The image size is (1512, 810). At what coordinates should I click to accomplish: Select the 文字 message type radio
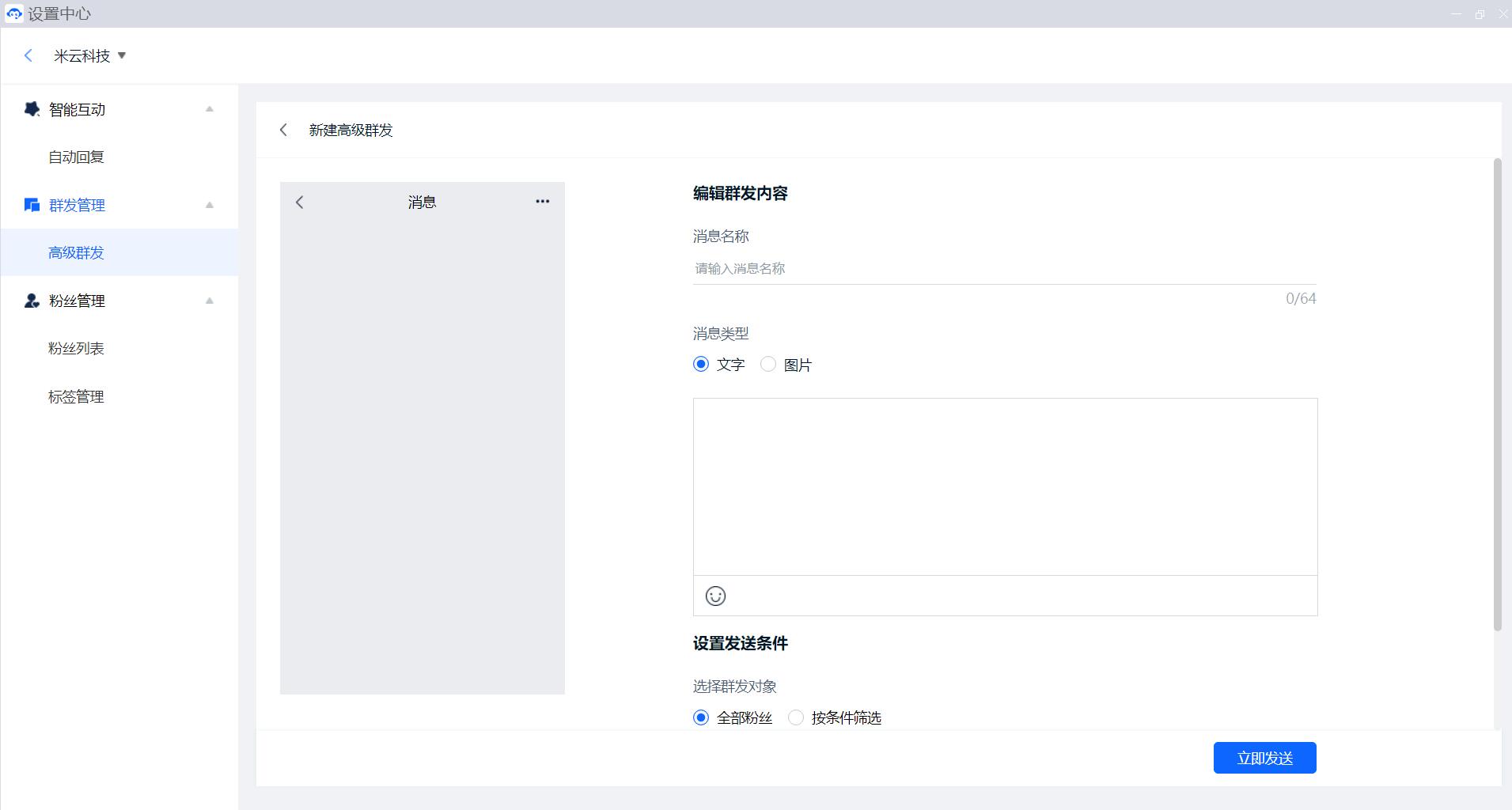pos(701,365)
